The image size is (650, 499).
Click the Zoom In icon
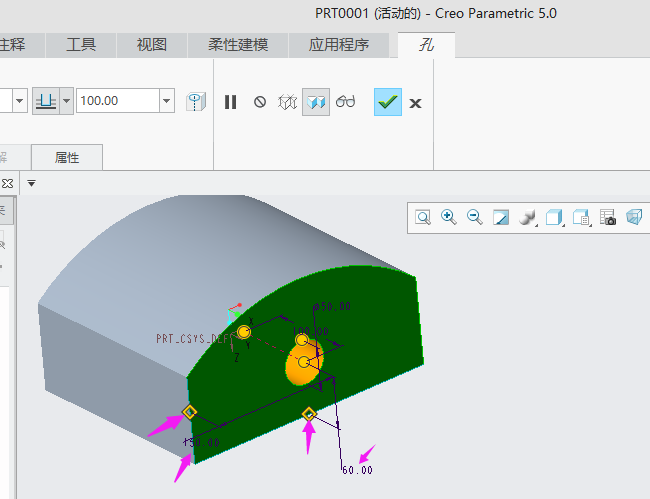(x=449, y=217)
